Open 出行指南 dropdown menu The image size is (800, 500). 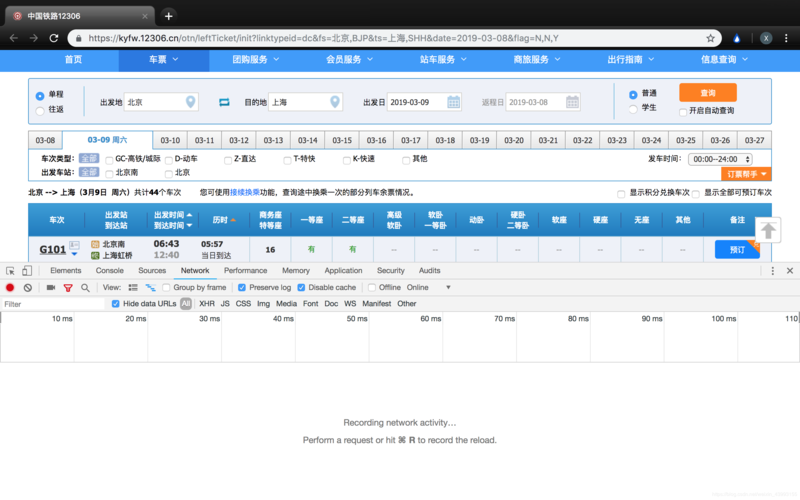630,60
